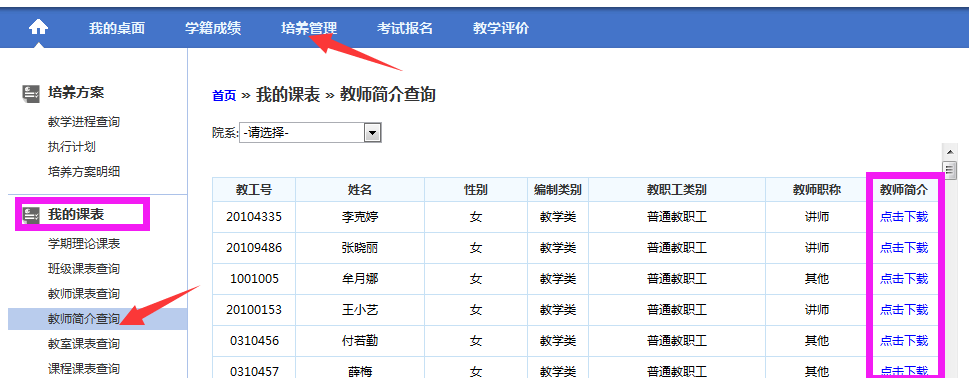The width and height of the screenshot is (969, 378).
Task: Click the 性别 column header
Action: [x=476, y=190]
